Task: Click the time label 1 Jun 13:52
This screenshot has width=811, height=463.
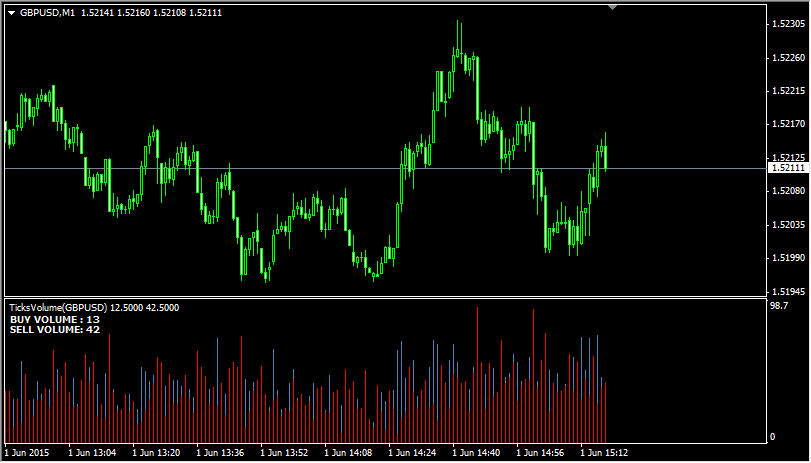Action: click(284, 453)
